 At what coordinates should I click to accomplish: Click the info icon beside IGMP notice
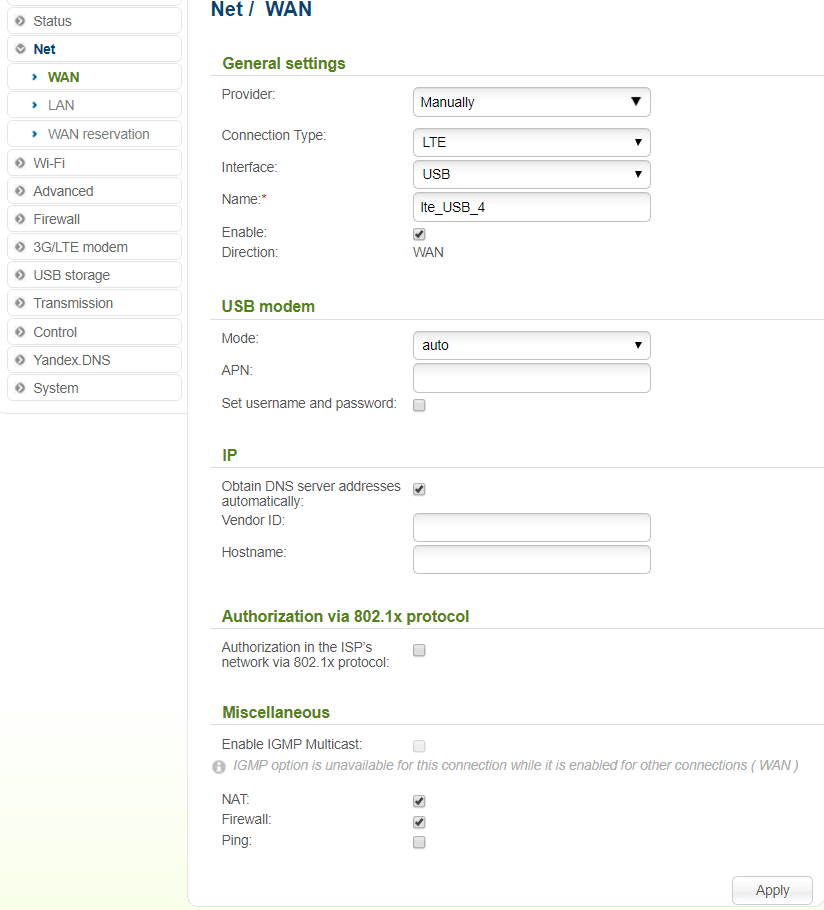coord(219,767)
